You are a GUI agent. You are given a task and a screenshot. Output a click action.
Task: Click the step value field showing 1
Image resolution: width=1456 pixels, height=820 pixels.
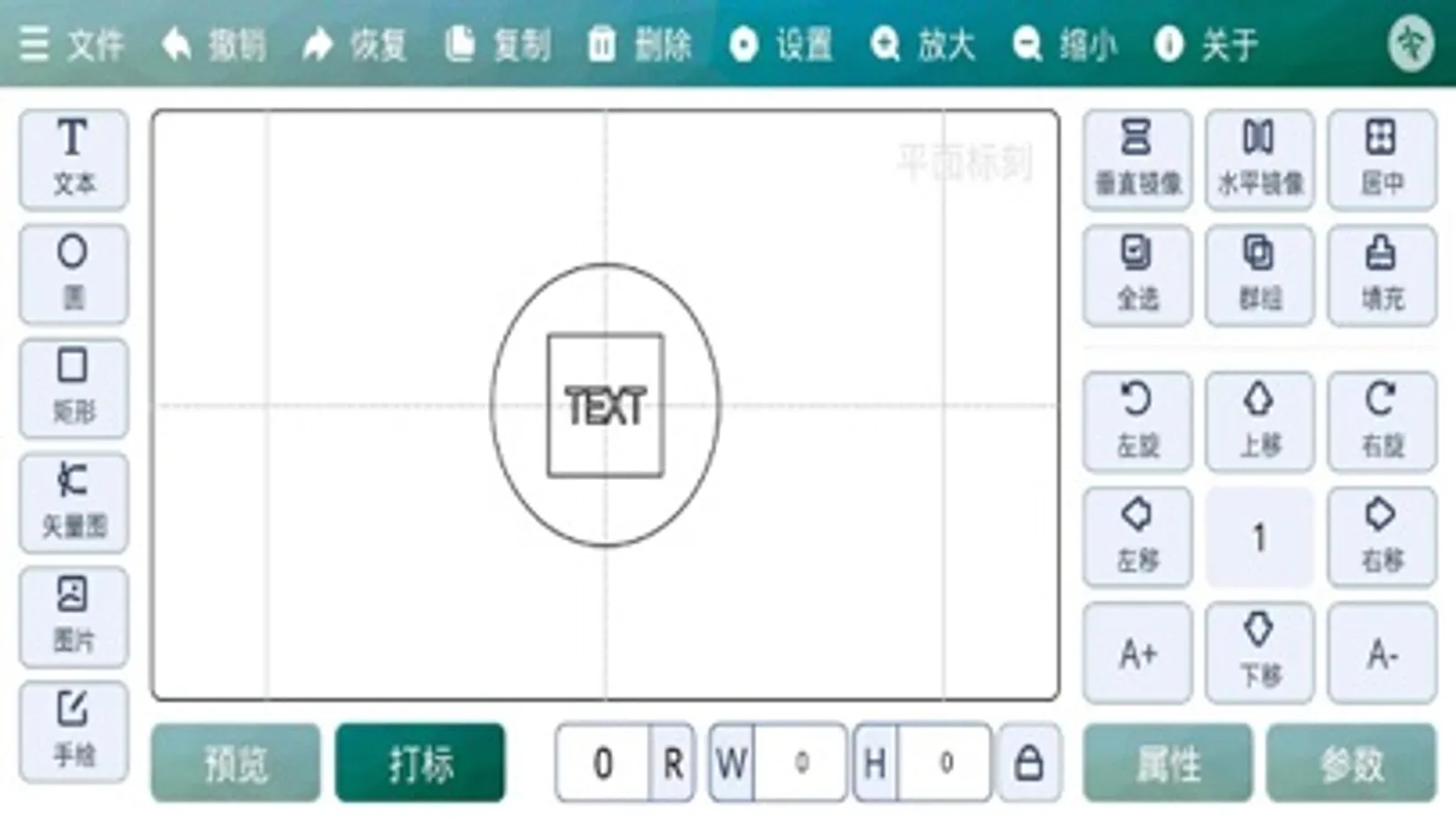(1260, 537)
